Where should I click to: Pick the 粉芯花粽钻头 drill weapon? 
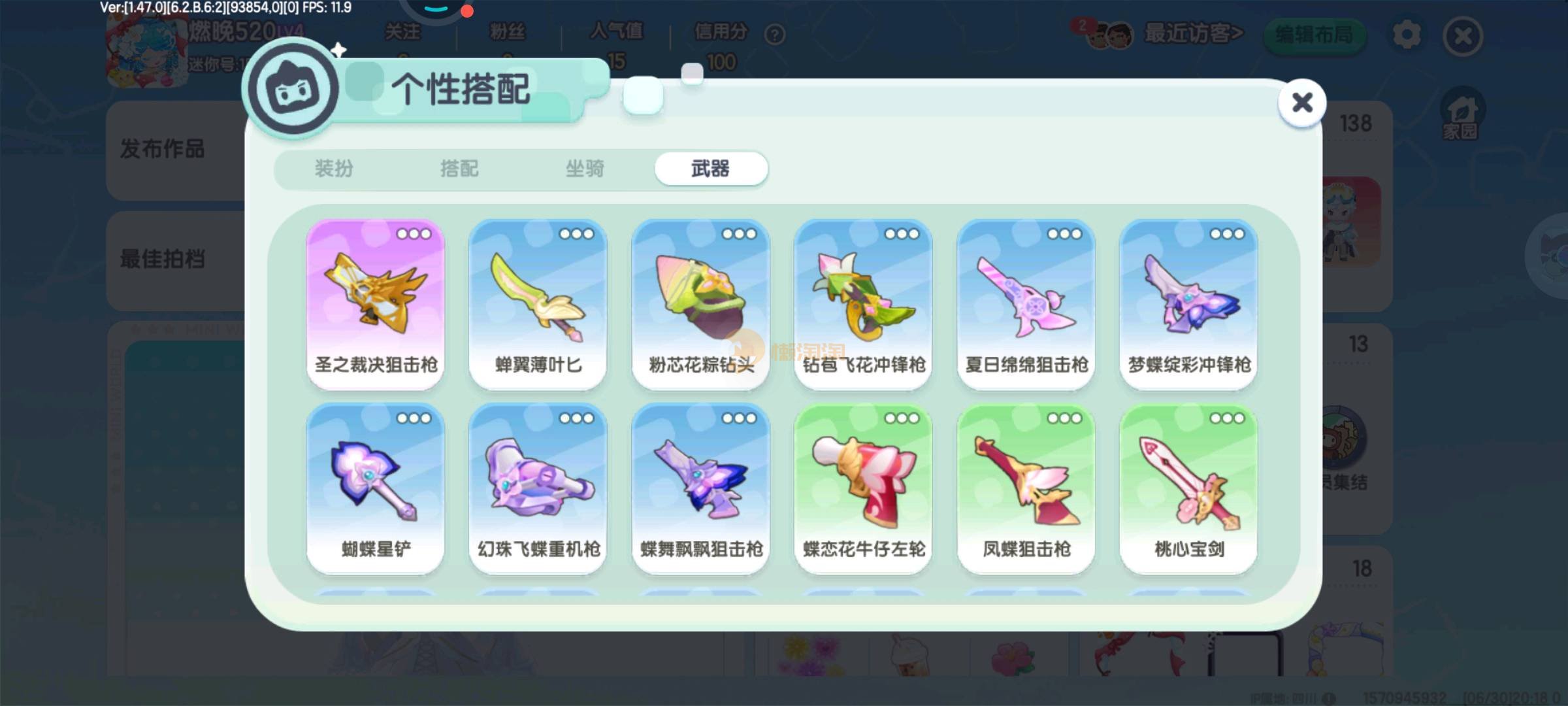click(700, 305)
